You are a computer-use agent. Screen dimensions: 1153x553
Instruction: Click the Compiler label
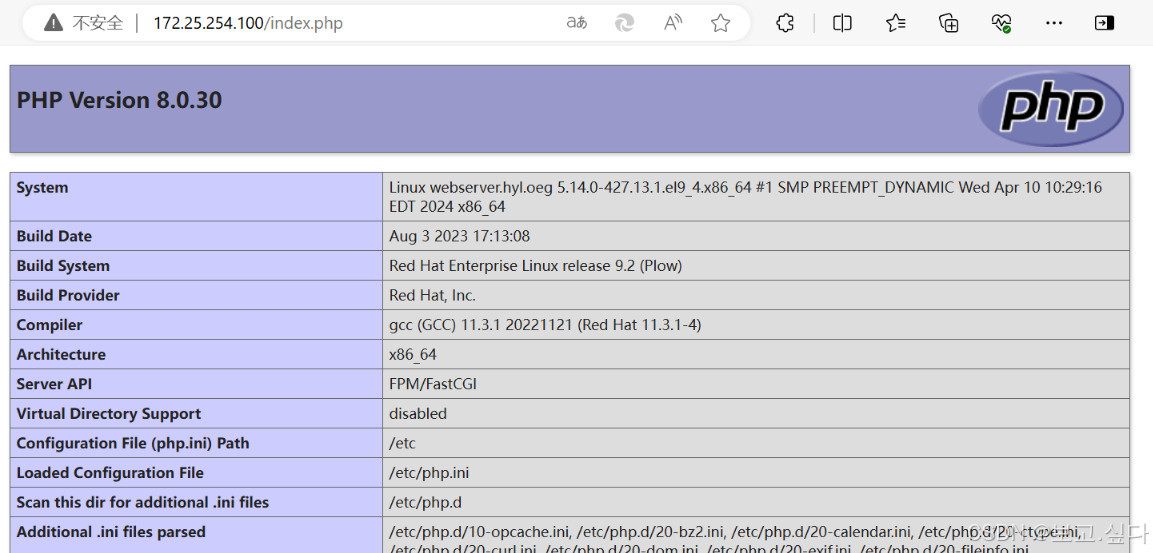[x=49, y=324]
